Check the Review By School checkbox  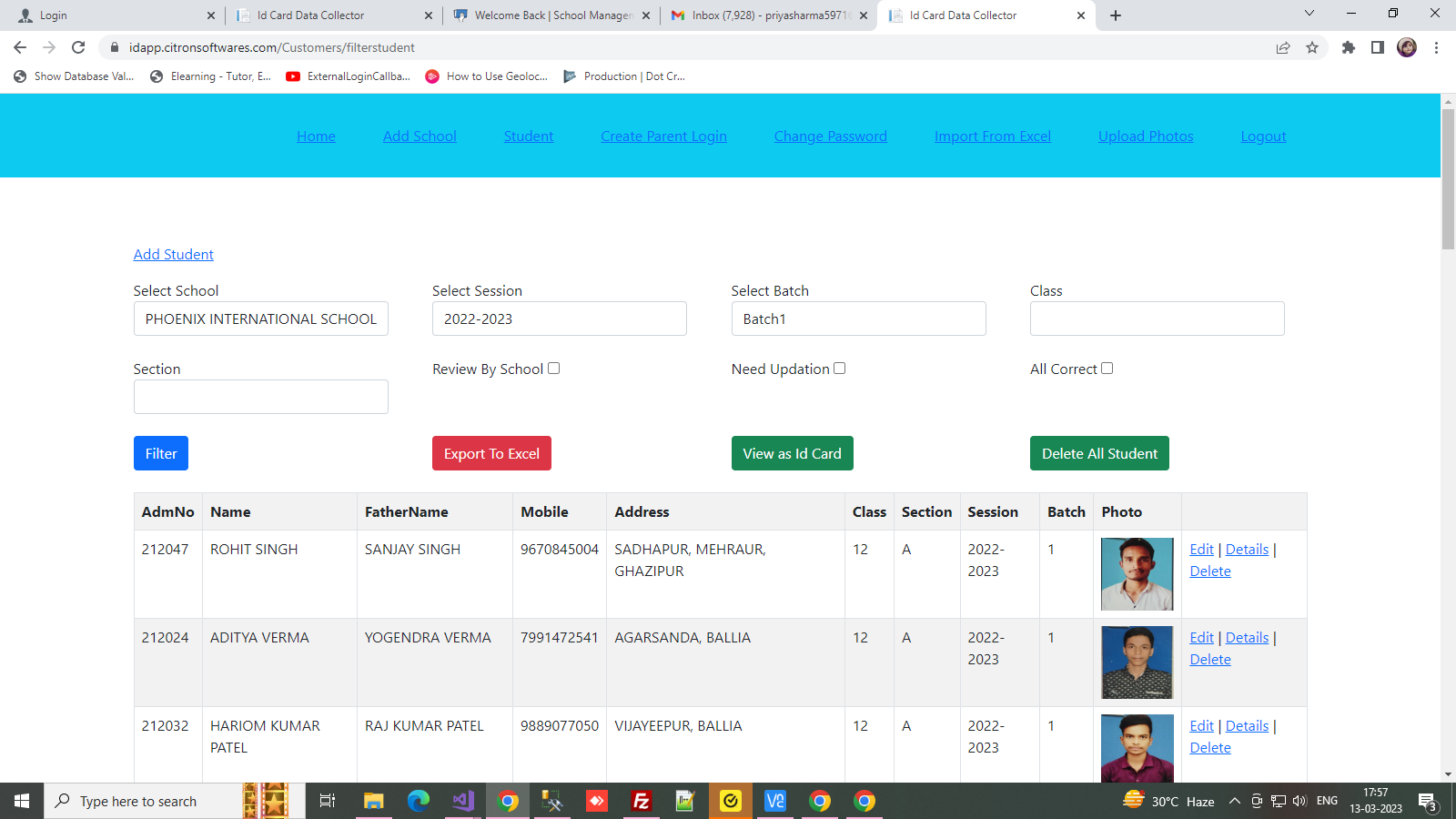(x=553, y=369)
